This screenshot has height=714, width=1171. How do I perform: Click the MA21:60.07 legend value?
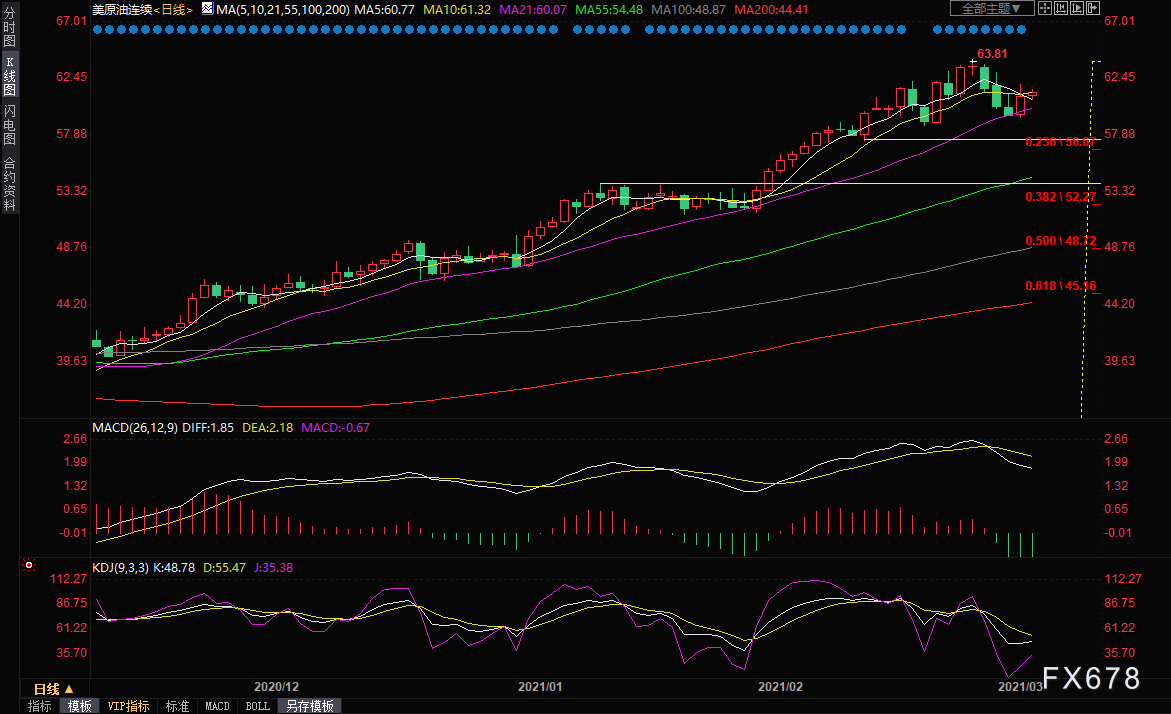point(532,10)
